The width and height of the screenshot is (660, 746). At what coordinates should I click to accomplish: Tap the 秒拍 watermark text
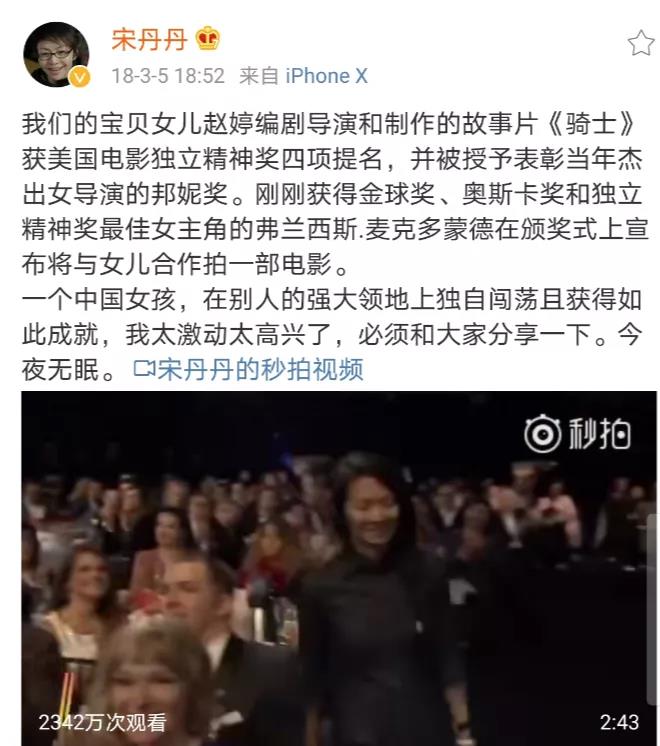pos(600,433)
